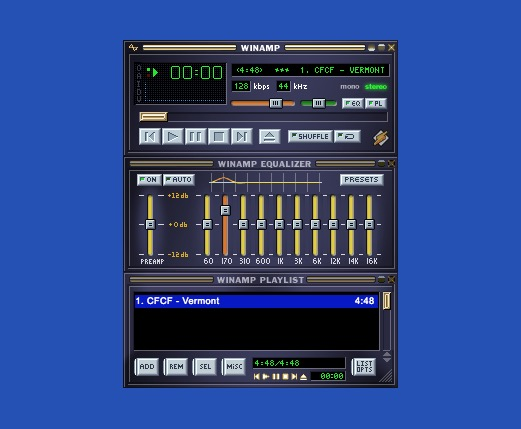The image size is (521, 429).
Task: Click the 6K band slider handle
Action: click(315, 224)
